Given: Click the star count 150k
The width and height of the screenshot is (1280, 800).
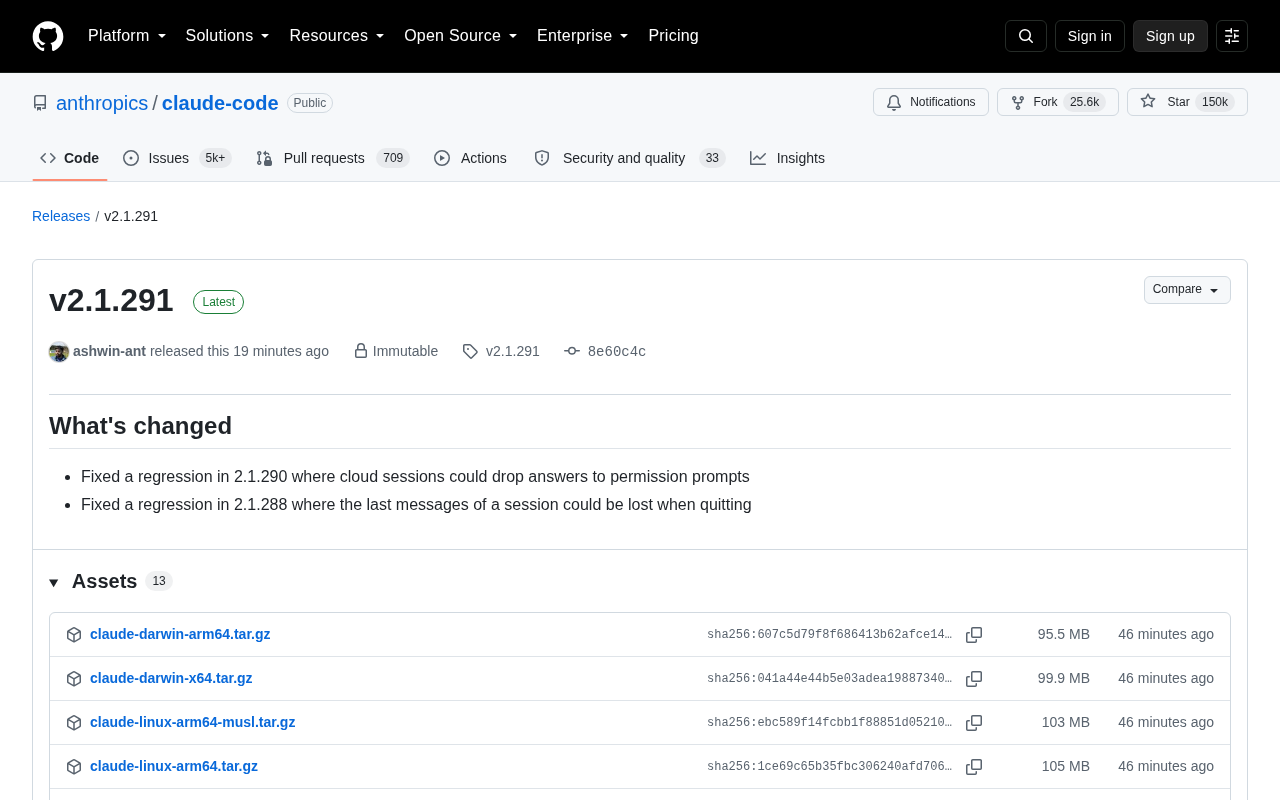Looking at the screenshot, I should point(1215,102).
